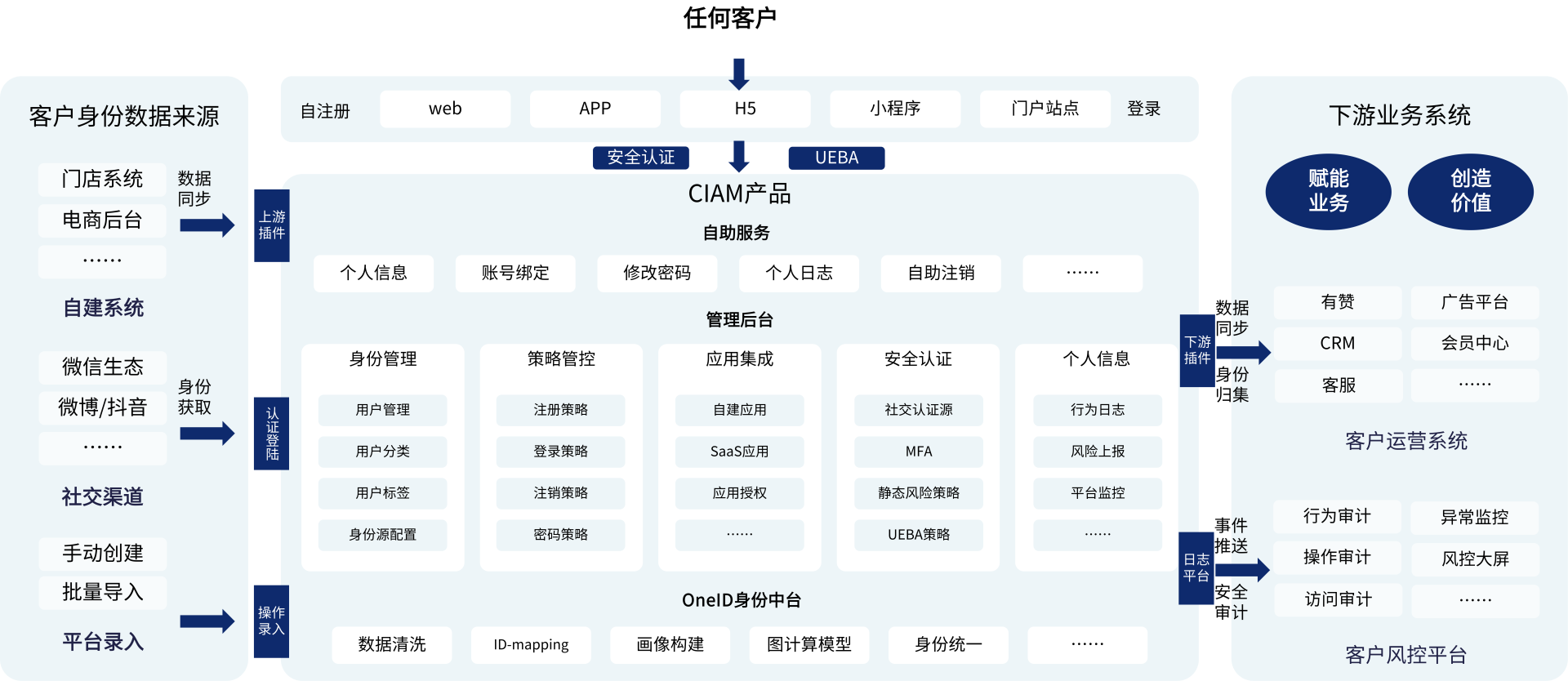Select the 认证登陆 blue block
This screenshot has width=1568, height=681.
tap(272, 434)
